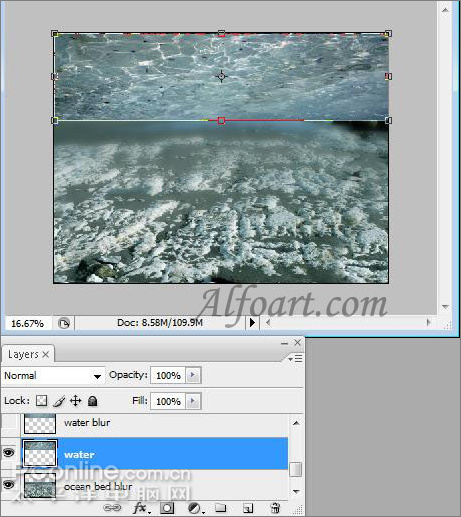Click canvas horizontal scroll left arrow
Viewport: 461px width, 517px height.
point(267,323)
